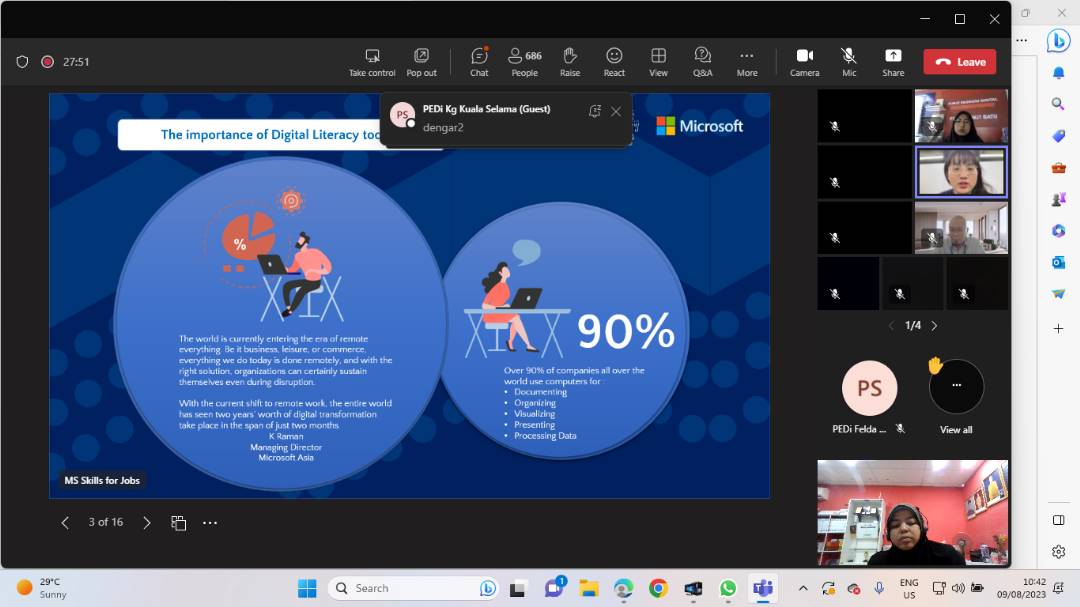
Task: Open Microsoft 365 in the Edge sidebar
Action: click(1059, 231)
